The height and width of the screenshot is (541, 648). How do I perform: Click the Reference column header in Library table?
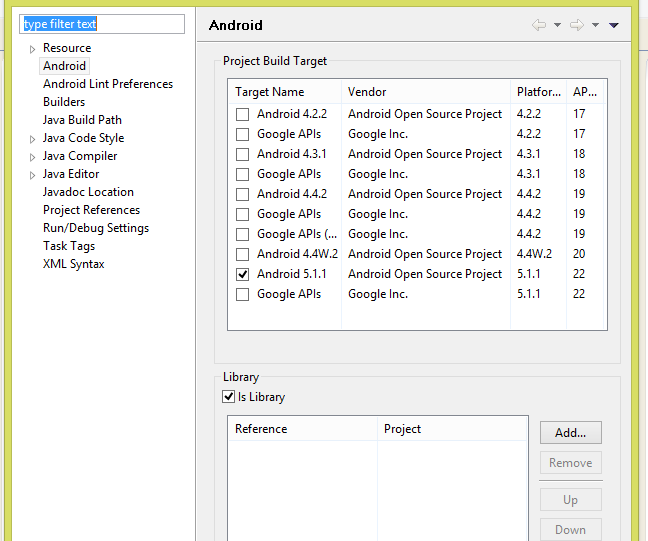click(x=261, y=429)
